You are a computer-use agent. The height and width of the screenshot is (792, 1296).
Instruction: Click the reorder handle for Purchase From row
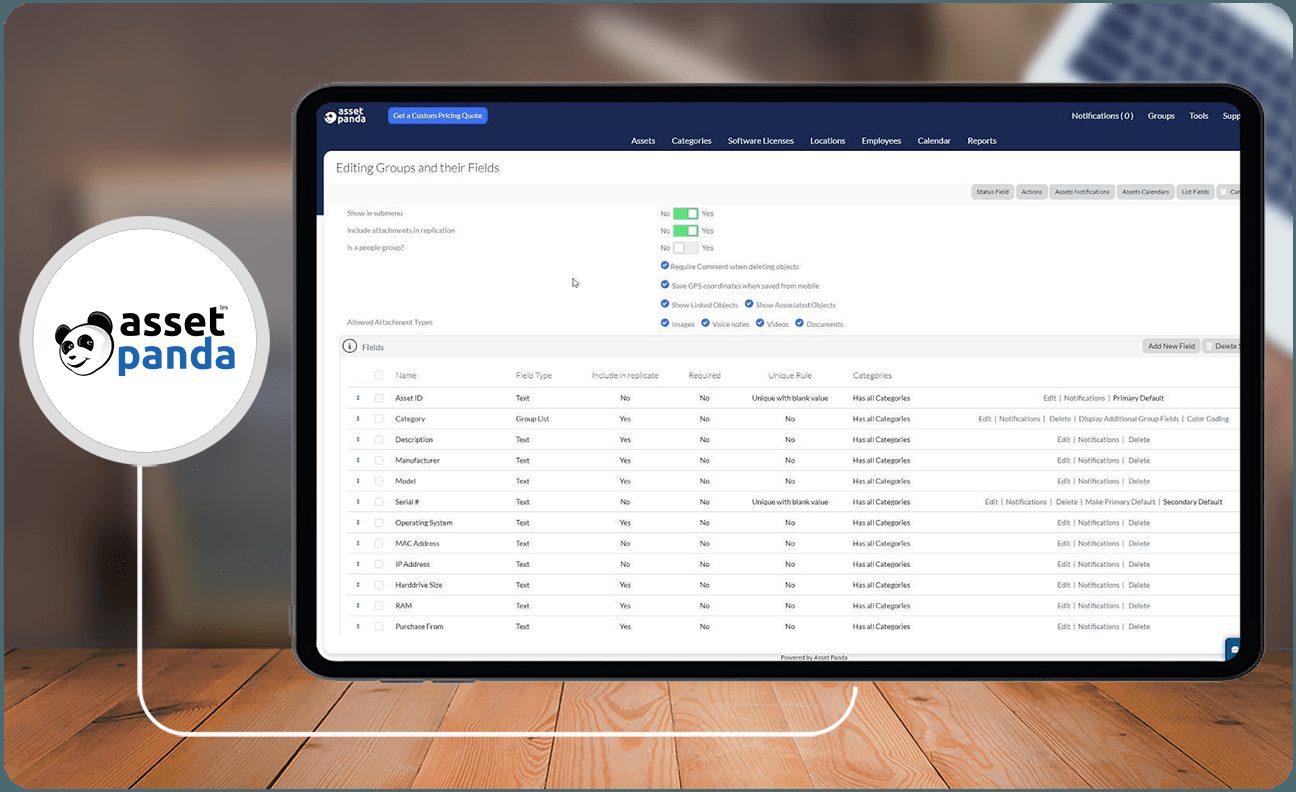(358, 627)
